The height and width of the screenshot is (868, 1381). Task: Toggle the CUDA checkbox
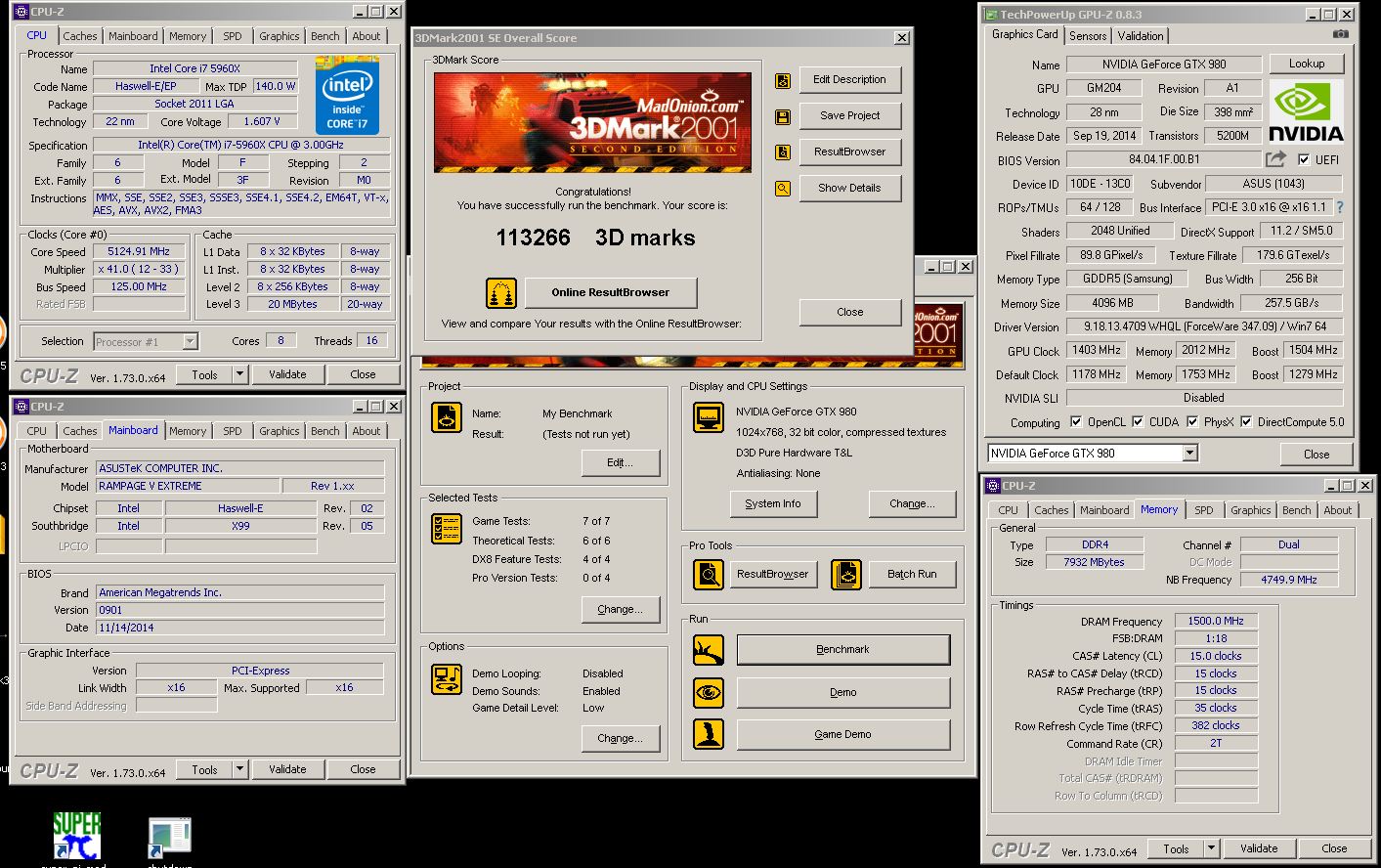[x=1138, y=422]
